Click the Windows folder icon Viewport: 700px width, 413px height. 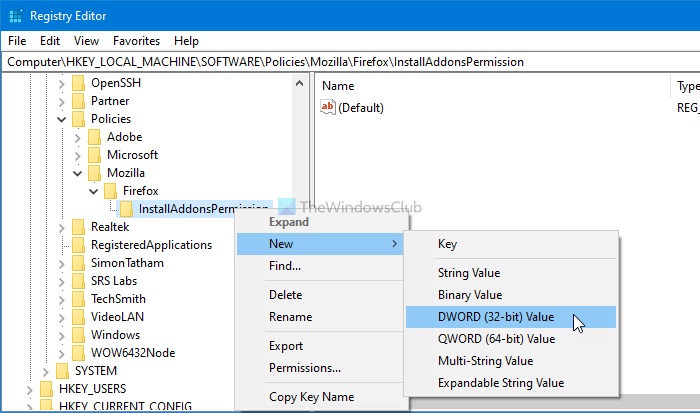(79, 335)
